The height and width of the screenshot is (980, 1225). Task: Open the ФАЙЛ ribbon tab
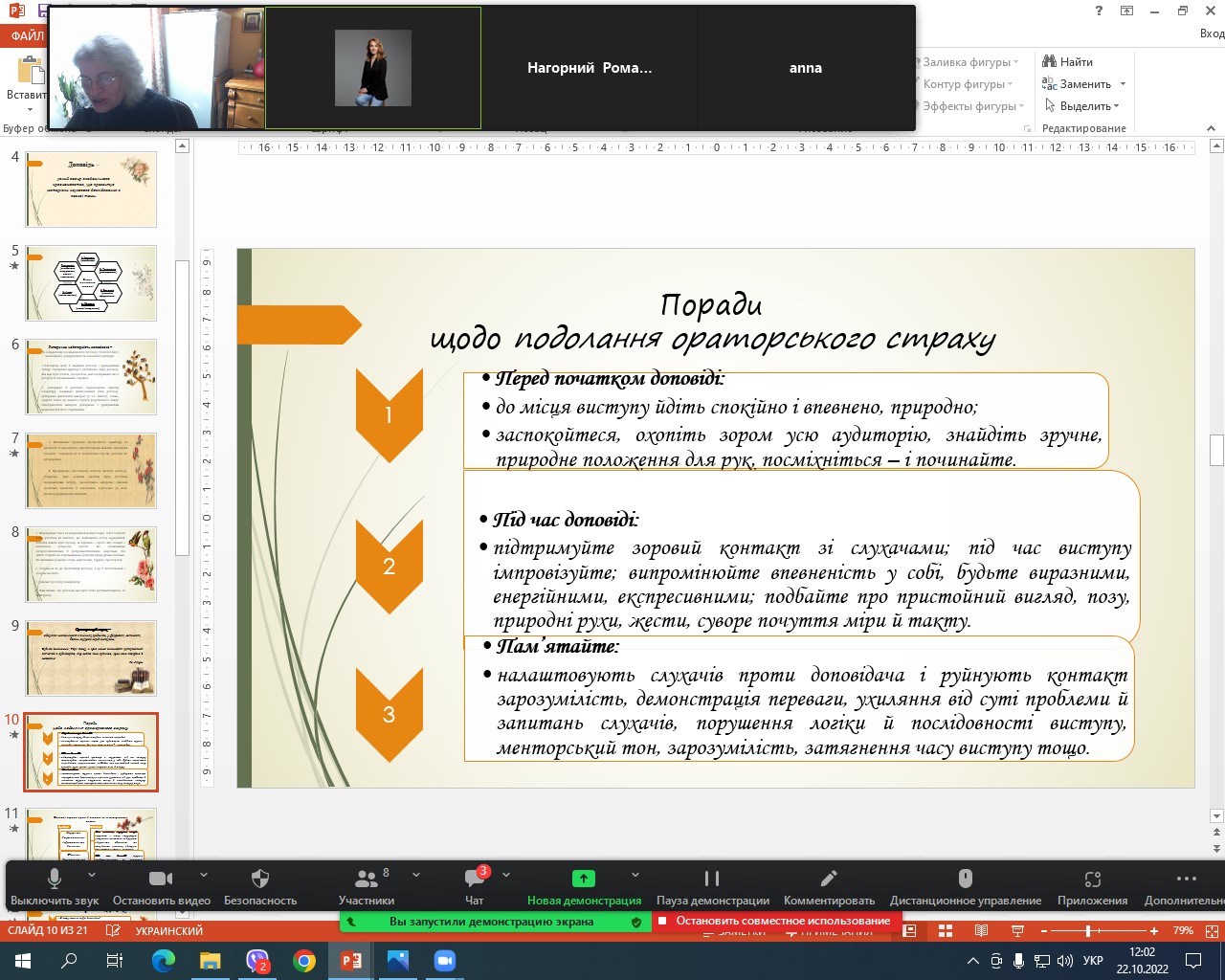27,35
